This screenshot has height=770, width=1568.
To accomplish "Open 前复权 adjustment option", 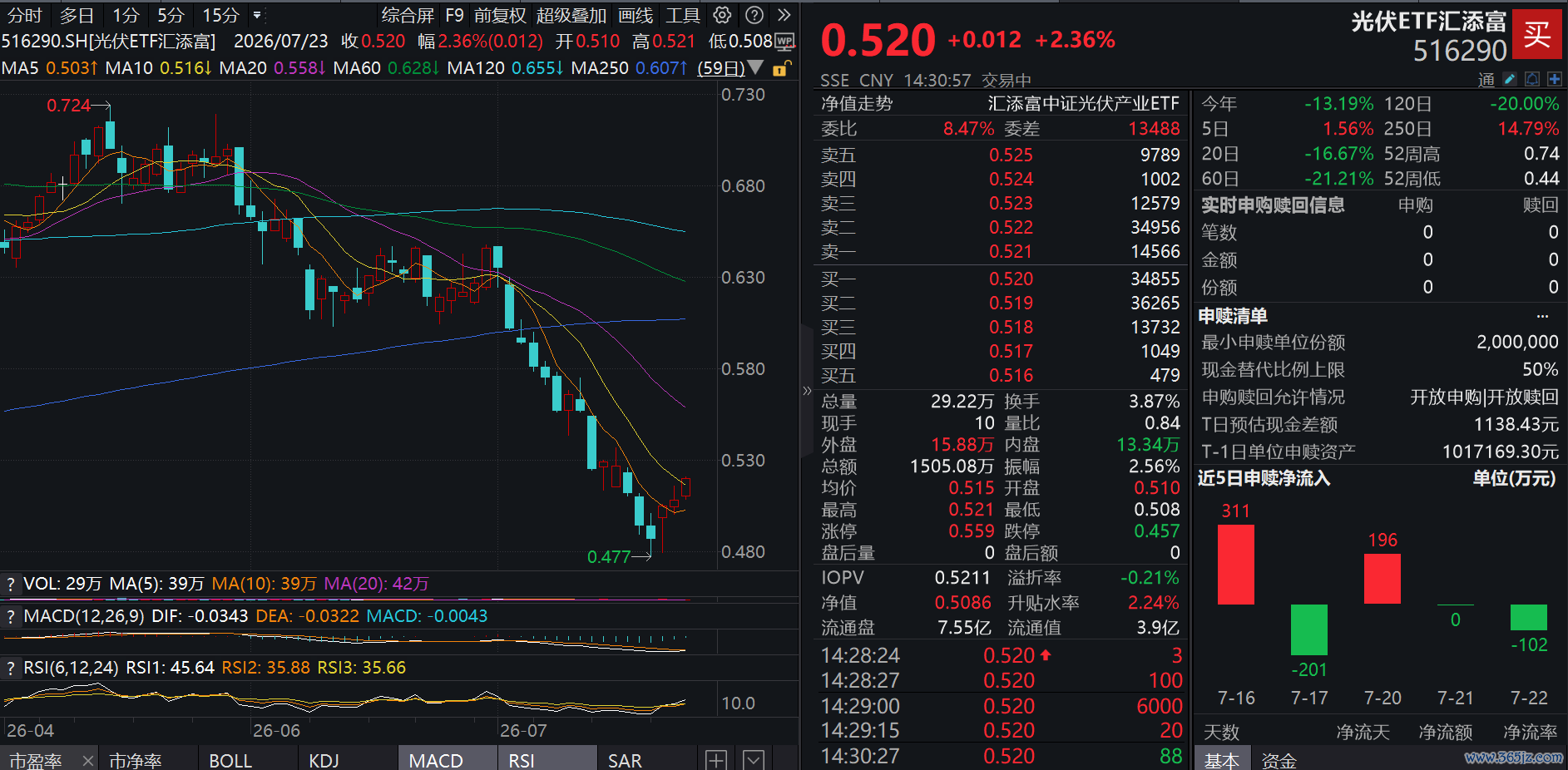I will tap(500, 15).
